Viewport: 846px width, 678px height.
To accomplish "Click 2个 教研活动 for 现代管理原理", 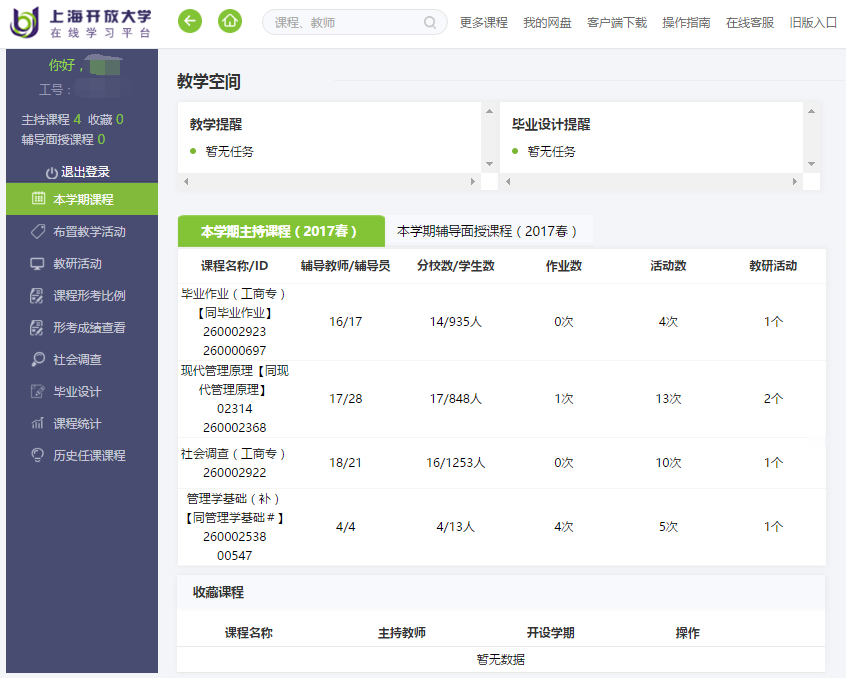I will click(x=773, y=399).
